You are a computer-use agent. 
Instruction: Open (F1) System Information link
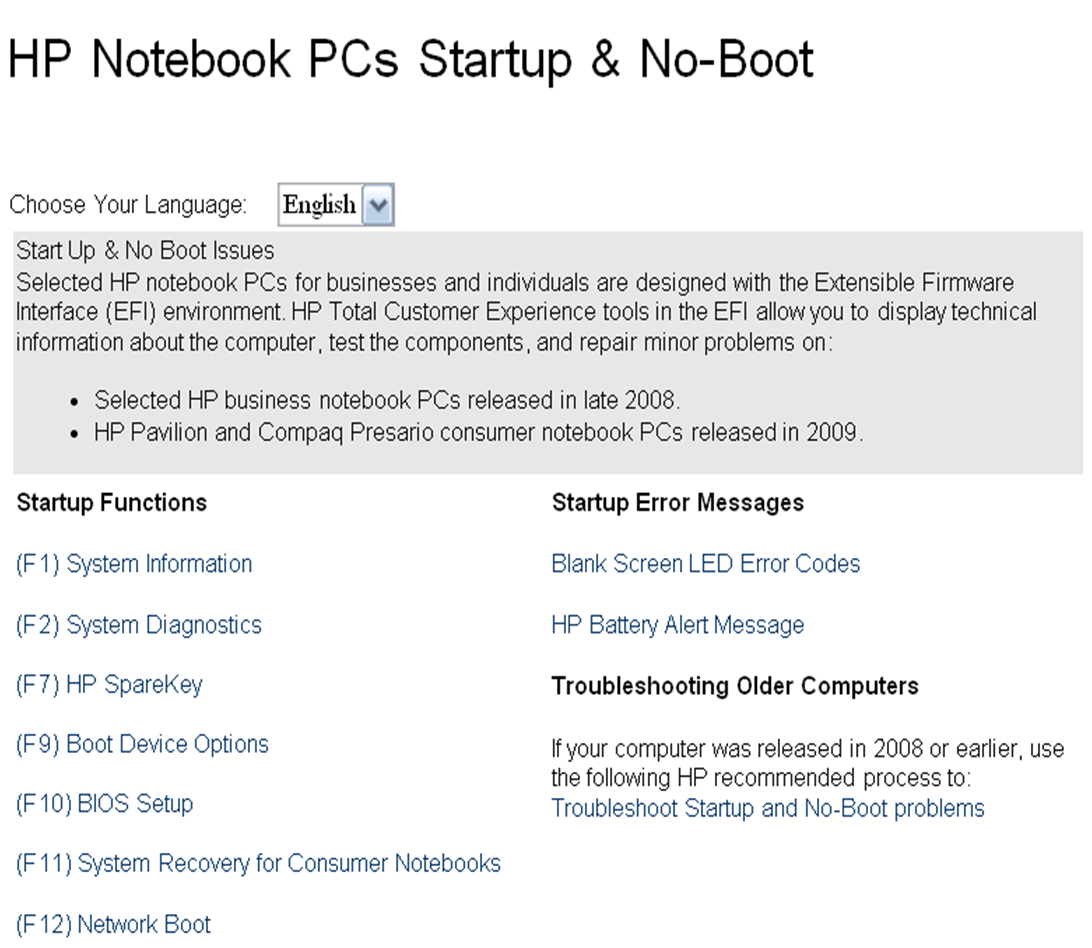pos(133,563)
